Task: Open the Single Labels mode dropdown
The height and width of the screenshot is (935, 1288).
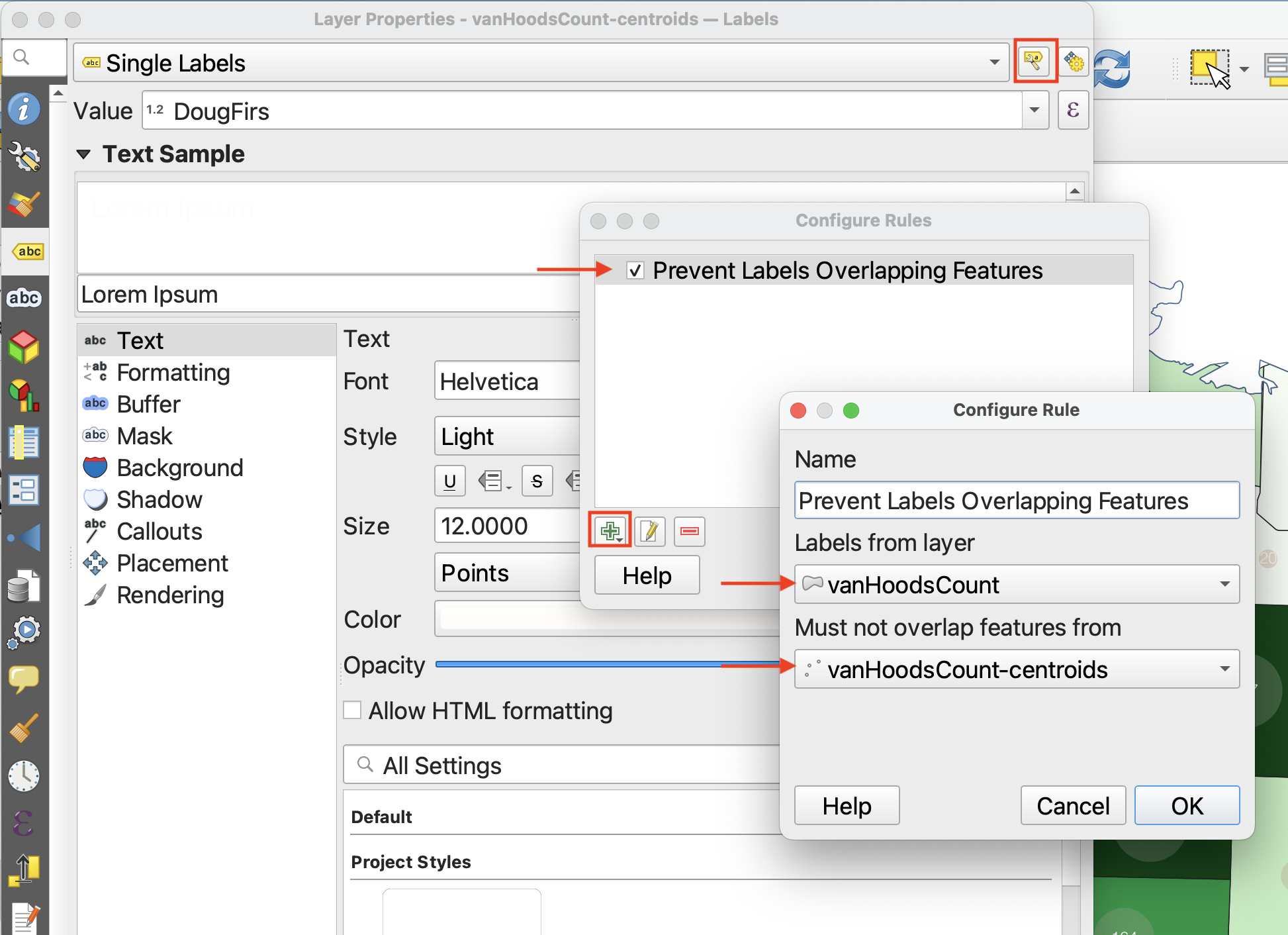Action: tap(540, 63)
